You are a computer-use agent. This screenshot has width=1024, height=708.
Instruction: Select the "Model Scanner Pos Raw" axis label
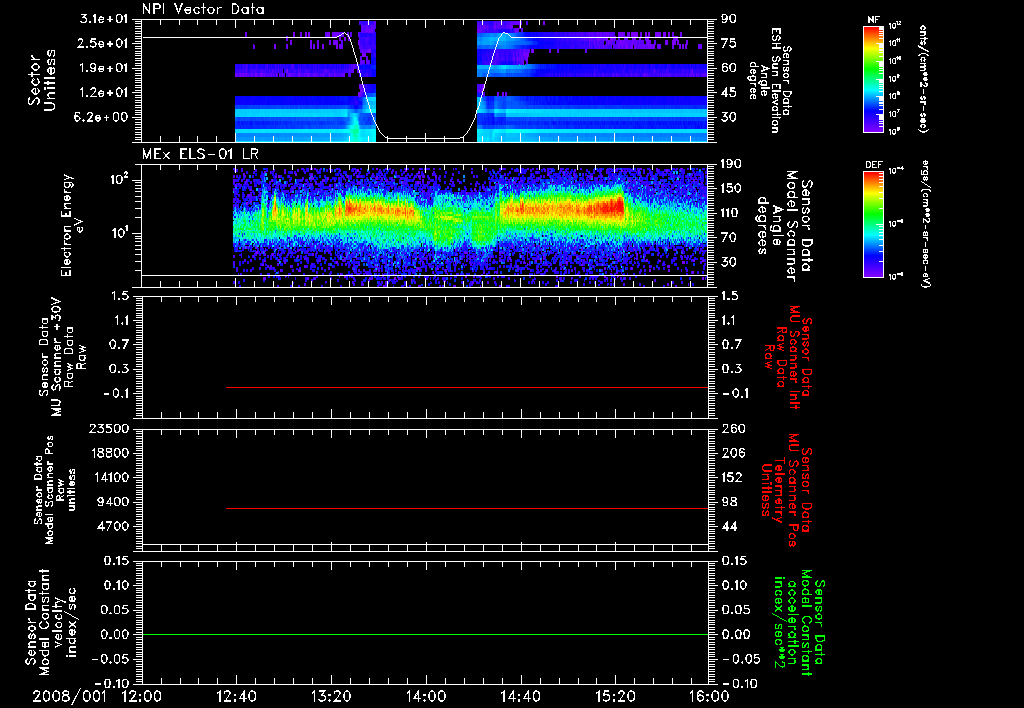point(55,490)
